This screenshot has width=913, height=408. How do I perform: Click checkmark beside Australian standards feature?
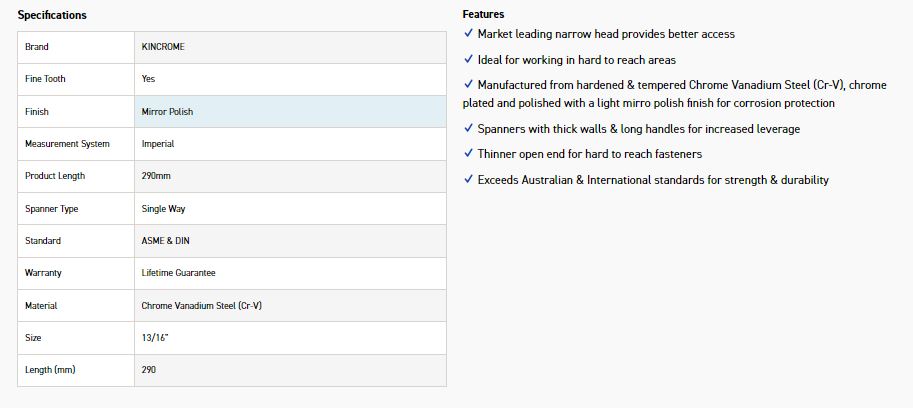point(468,179)
